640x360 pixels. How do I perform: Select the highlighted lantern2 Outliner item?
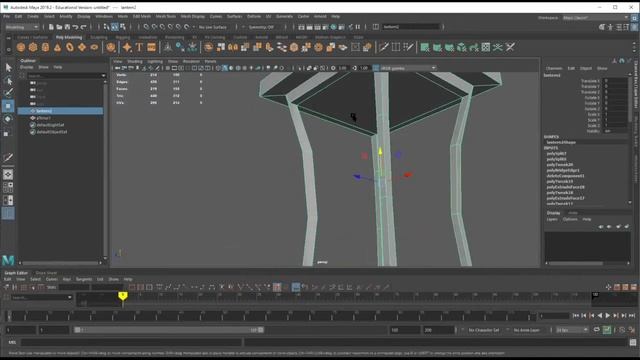coord(60,111)
